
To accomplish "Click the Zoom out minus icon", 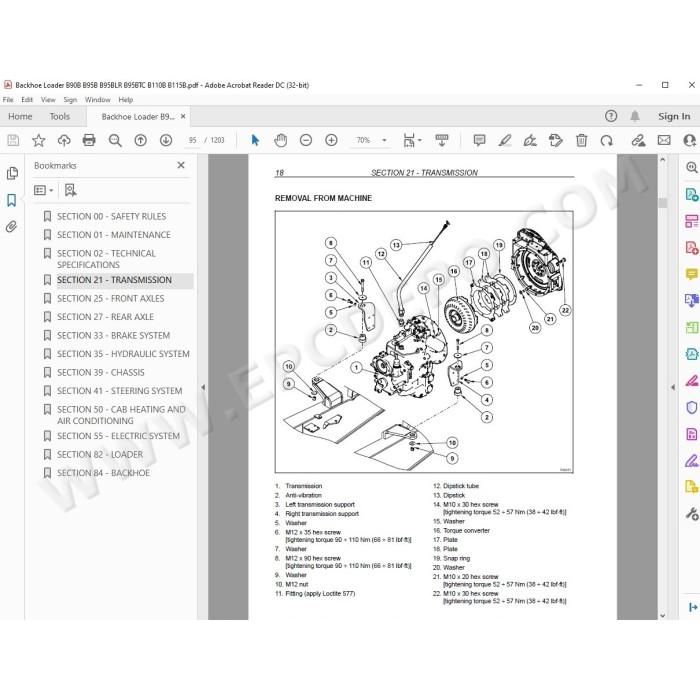I will 306,140.
